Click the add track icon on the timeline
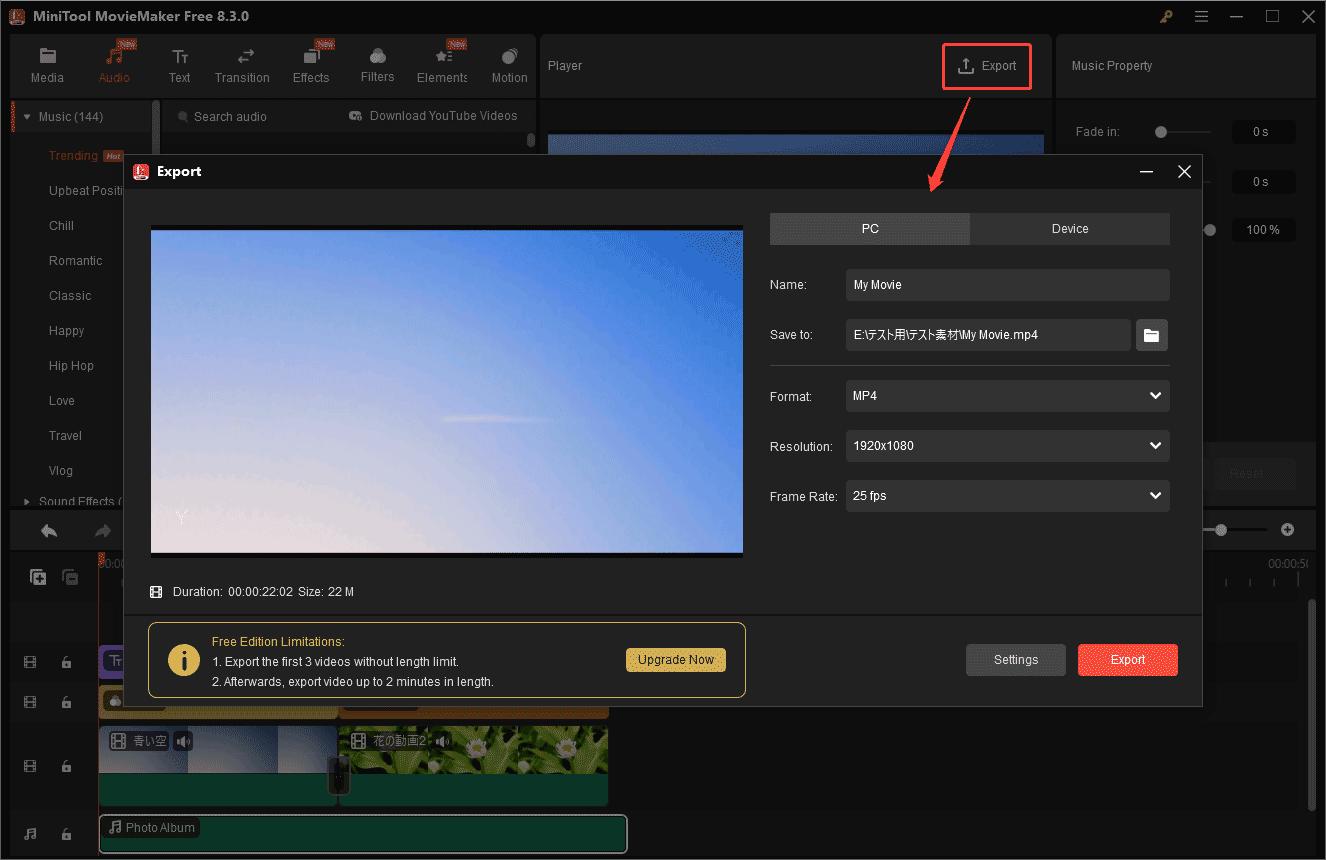The image size is (1326, 860). tap(38, 577)
